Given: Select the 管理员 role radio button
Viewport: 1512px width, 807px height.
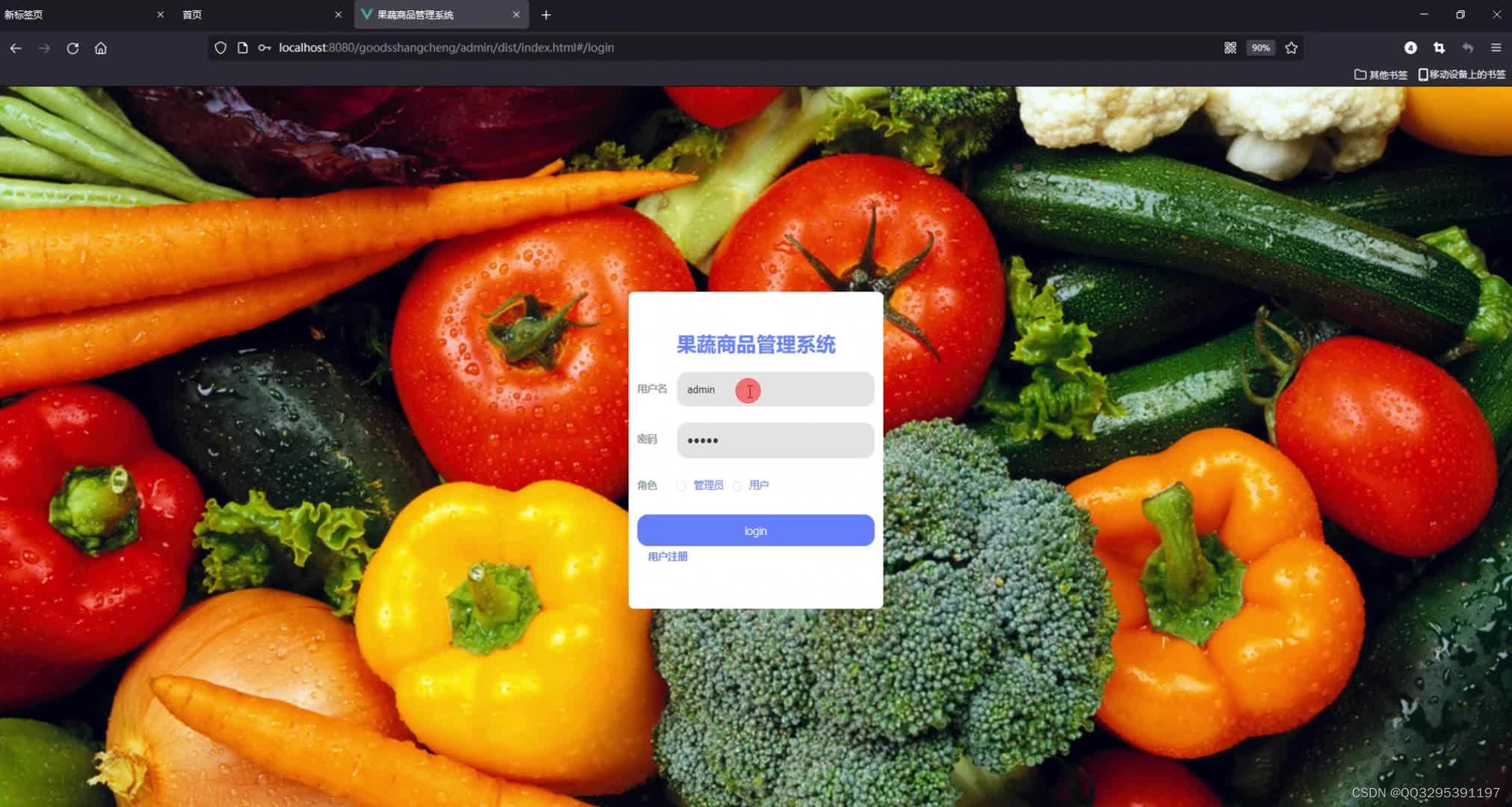Looking at the screenshot, I should tap(681, 486).
